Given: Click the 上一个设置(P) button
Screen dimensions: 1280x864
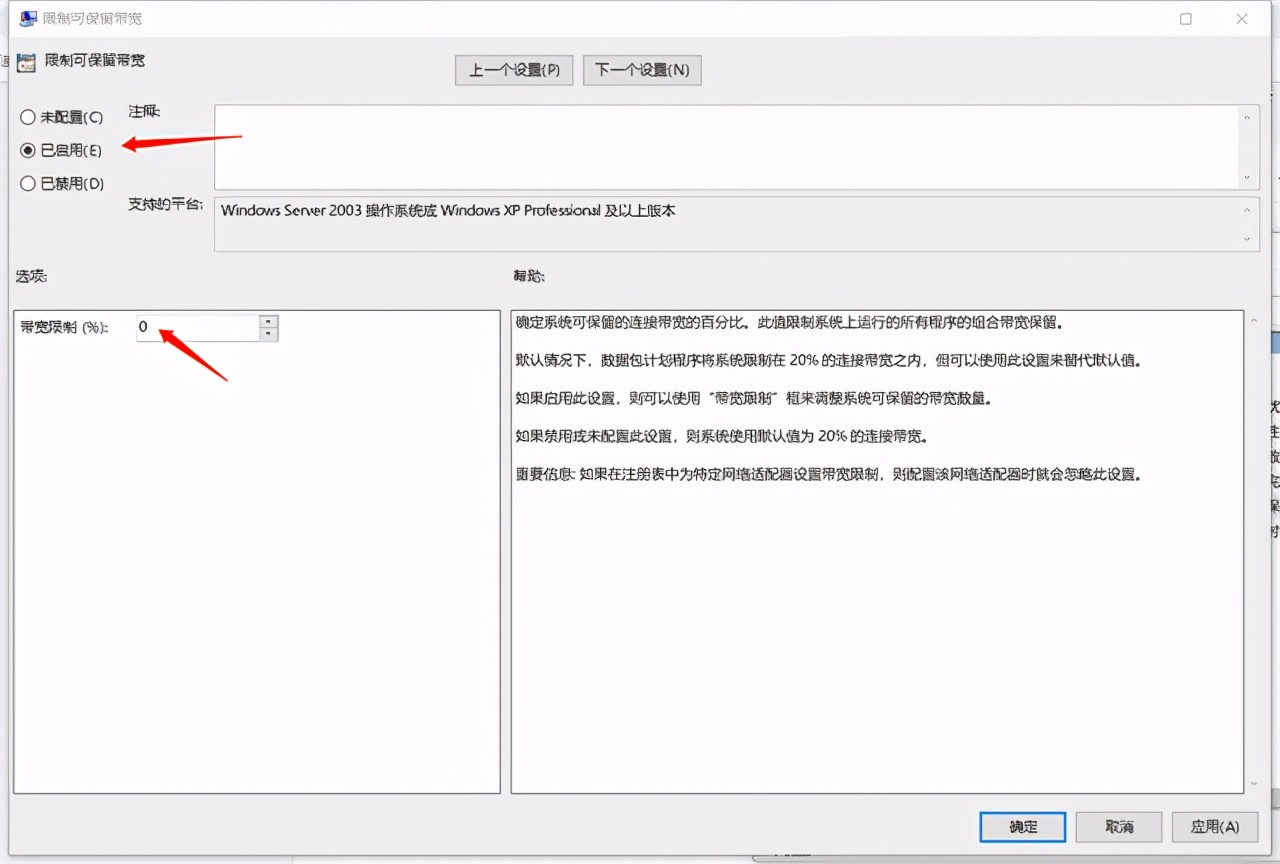Looking at the screenshot, I should tap(513, 70).
